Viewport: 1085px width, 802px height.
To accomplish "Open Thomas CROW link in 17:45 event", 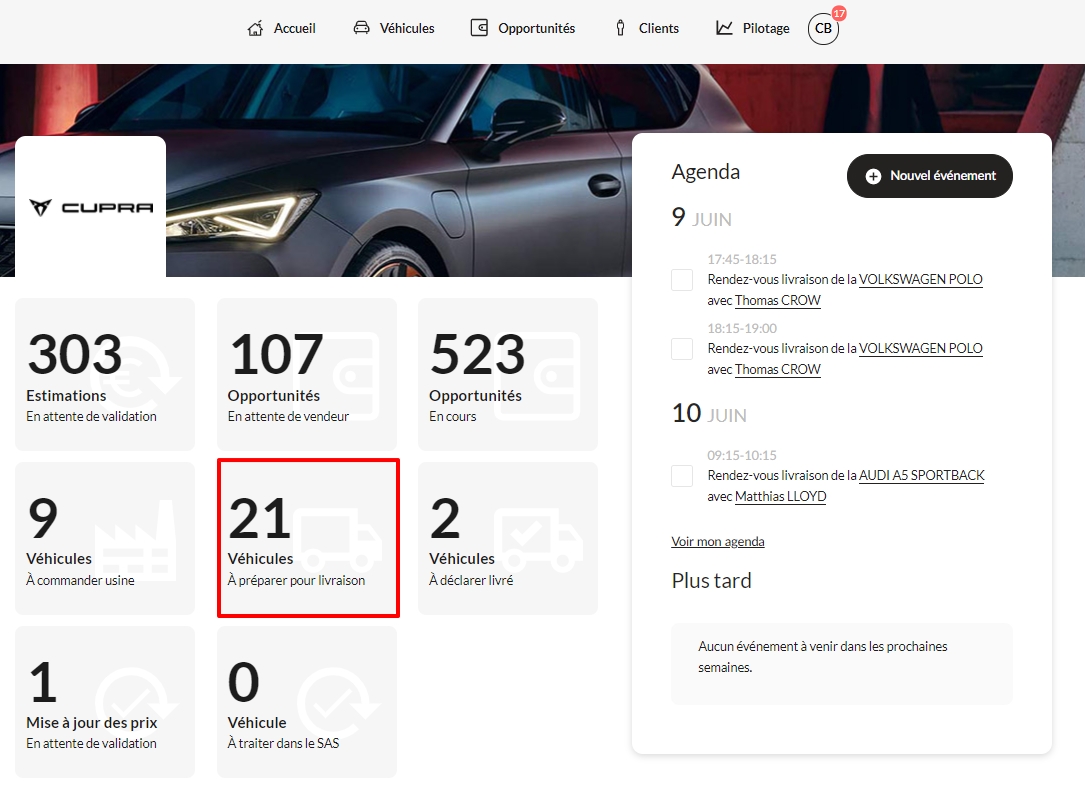I will tap(778, 301).
